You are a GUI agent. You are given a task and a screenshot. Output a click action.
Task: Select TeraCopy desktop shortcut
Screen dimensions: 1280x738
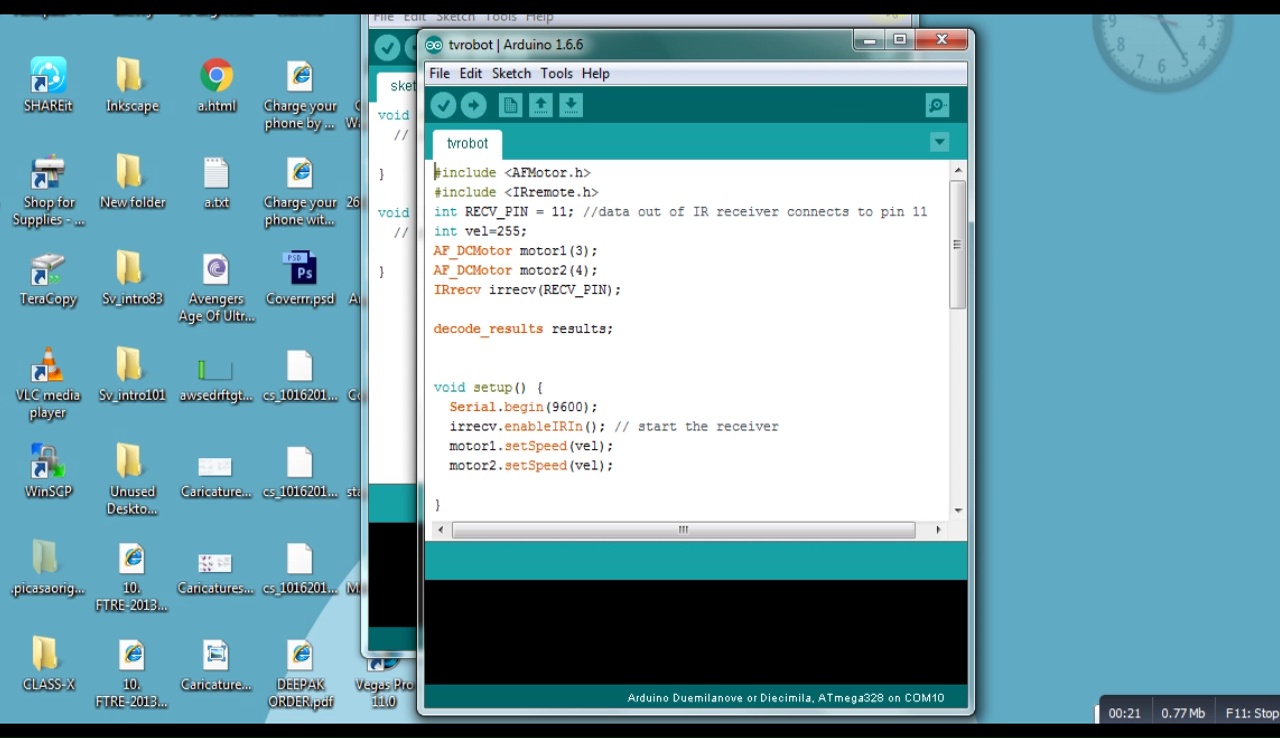(48, 279)
